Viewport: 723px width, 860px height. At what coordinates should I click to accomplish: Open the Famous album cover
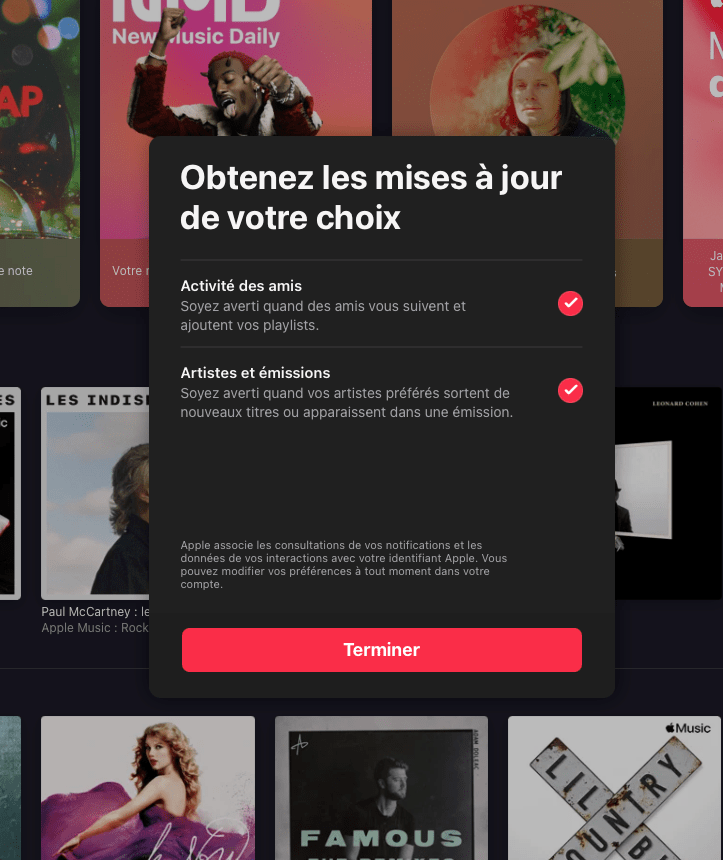coord(381,788)
